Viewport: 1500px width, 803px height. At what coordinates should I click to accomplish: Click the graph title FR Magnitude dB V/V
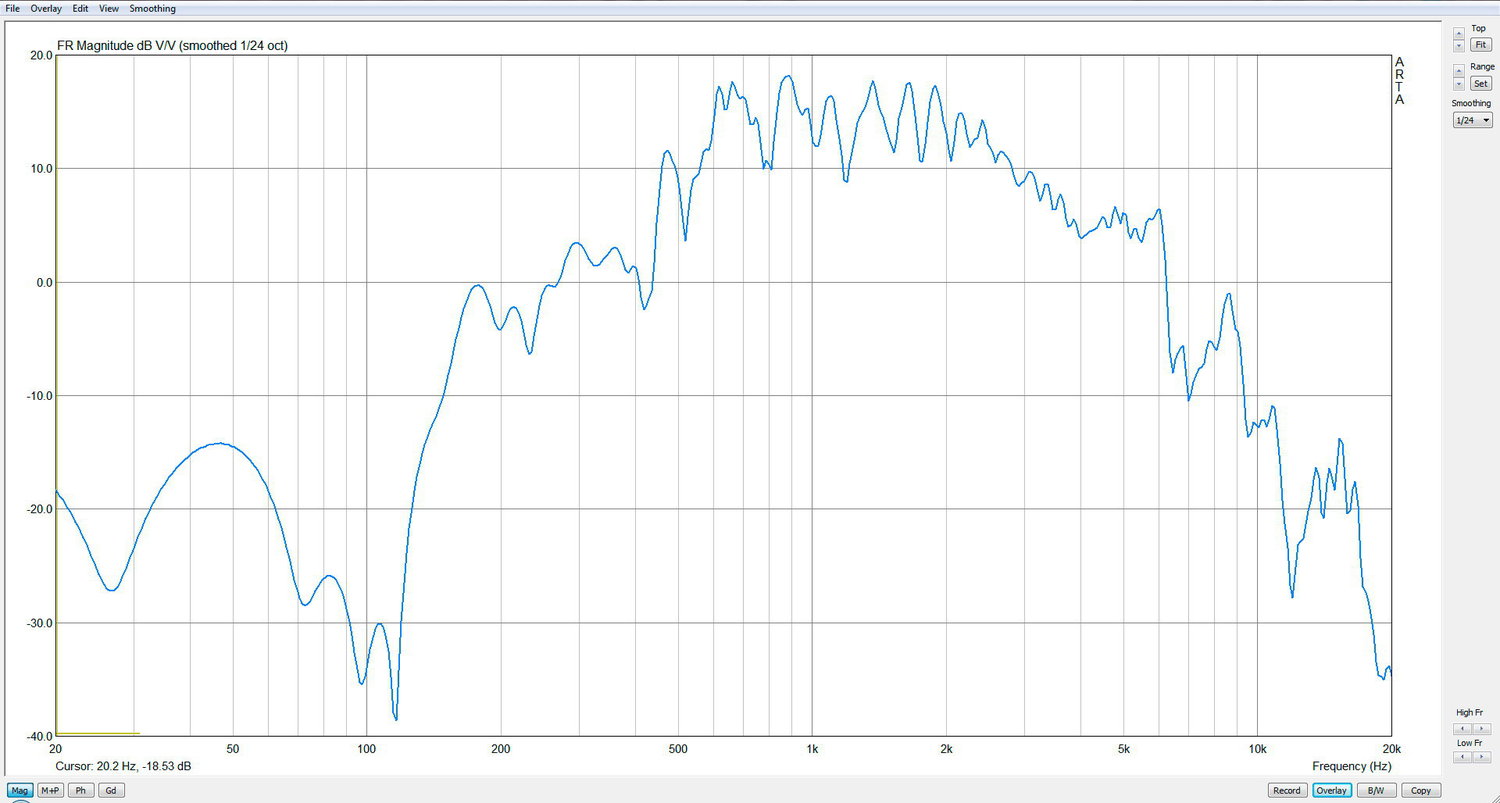click(x=172, y=45)
